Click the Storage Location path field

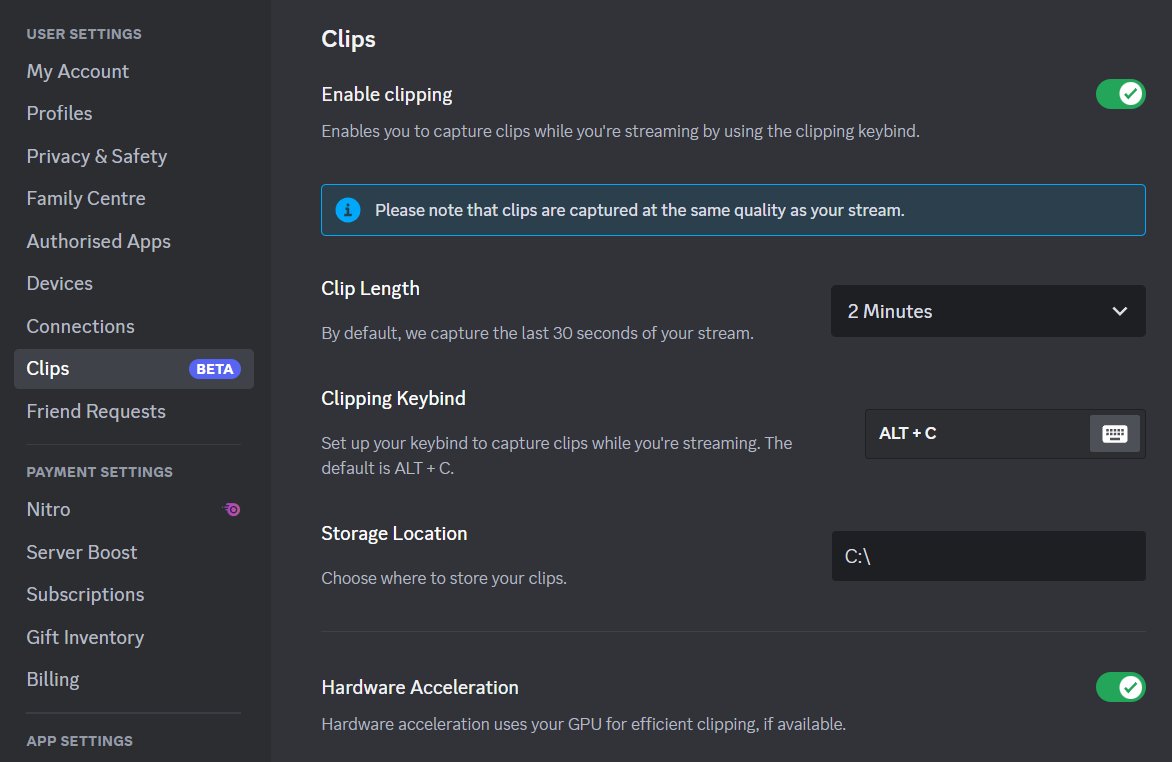987,556
